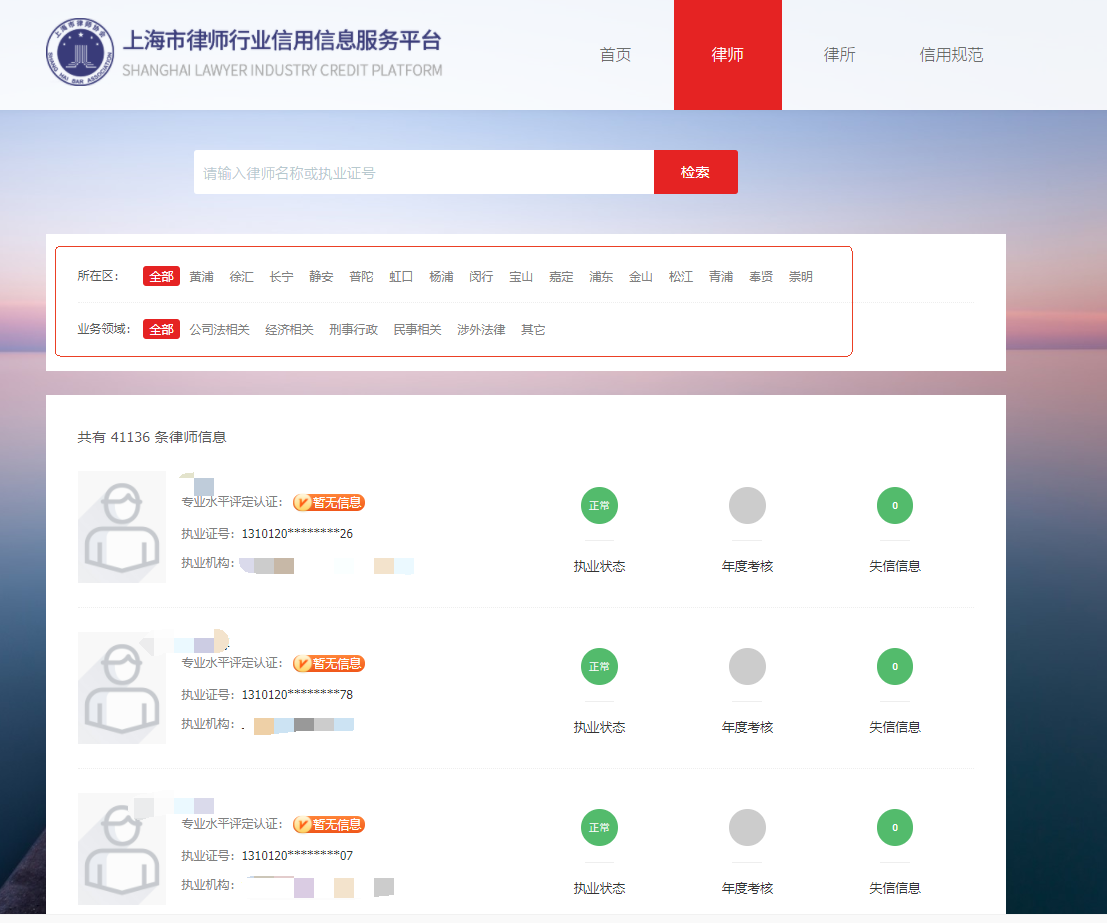The width and height of the screenshot is (1107, 923).
Task: Click the 正常 badge of the third lawyer
Action: pyautogui.click(x=599, y=828)
